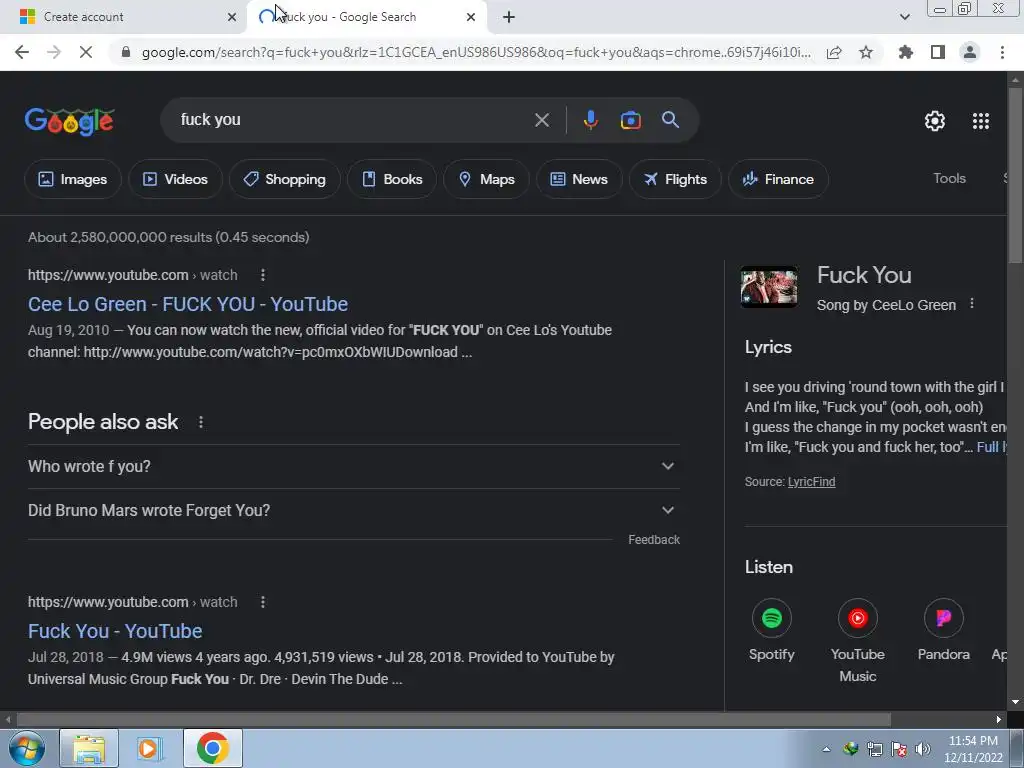Image resolution: width=1024 pixels, height=768 pixels.
Task: Stop page loading with the X button
Action: coord(86,52)
